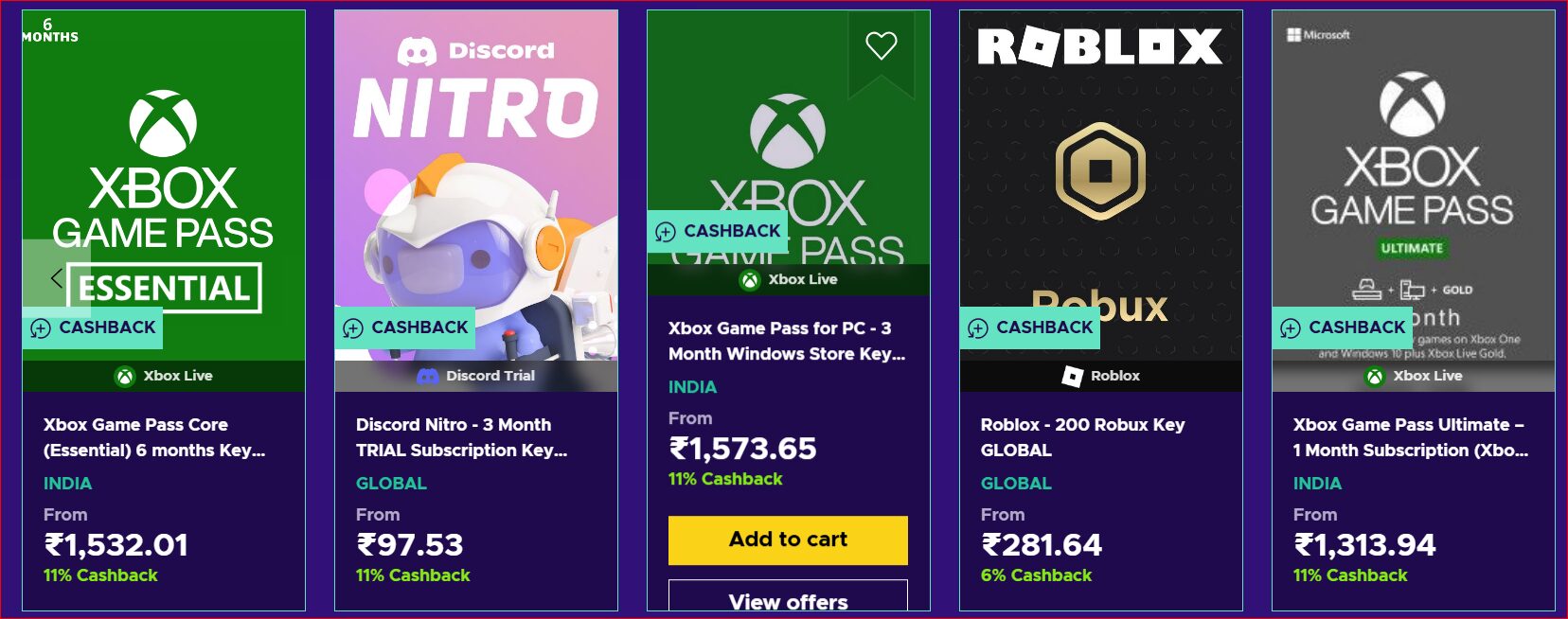Select Roblox Robux product image
Viewport: 1568px width, 619px height.
tap(1101, 180)
